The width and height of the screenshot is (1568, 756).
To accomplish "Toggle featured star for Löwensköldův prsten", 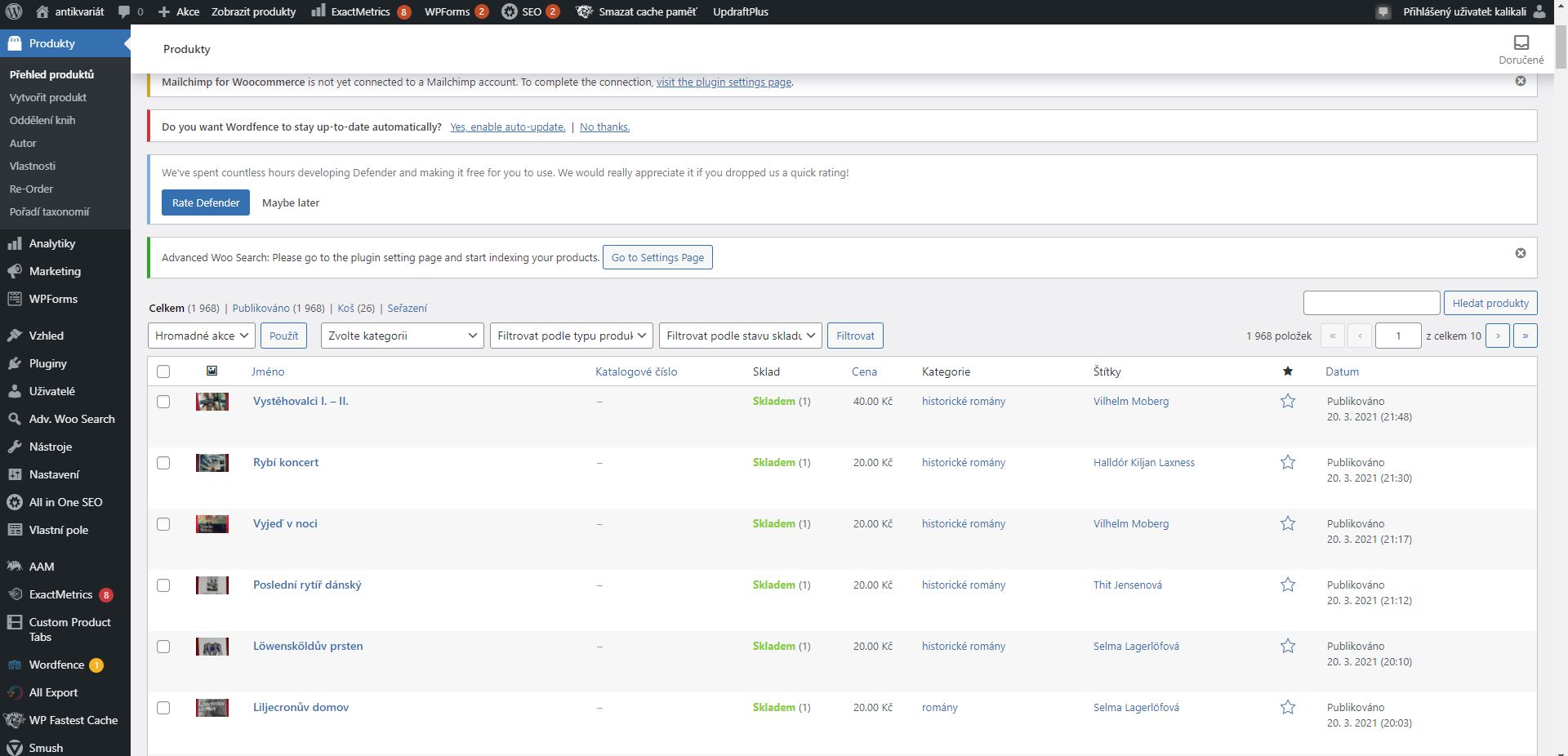I will coord(1288,646).
